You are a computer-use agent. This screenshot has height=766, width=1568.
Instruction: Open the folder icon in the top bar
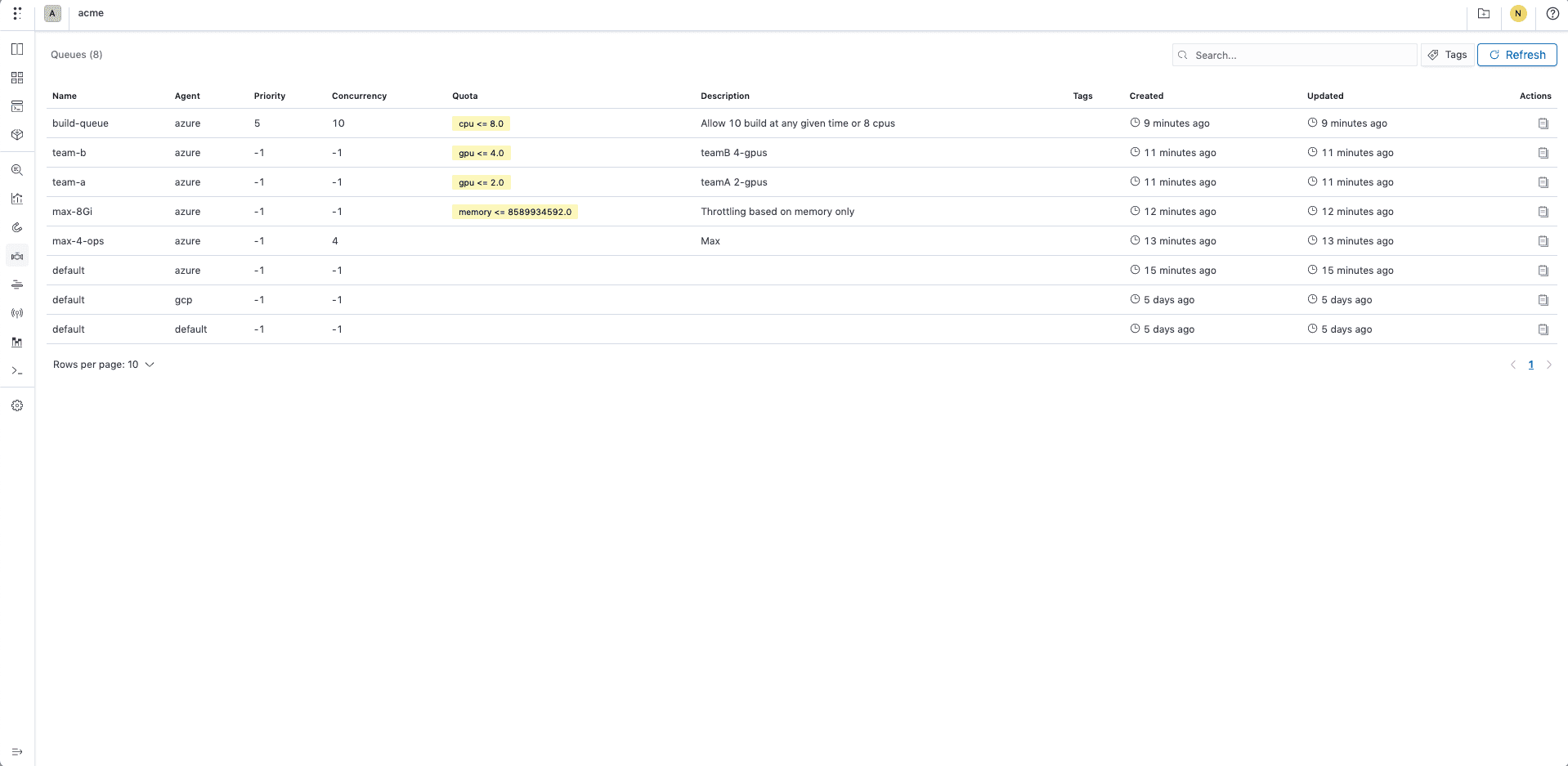point(1484,13)
